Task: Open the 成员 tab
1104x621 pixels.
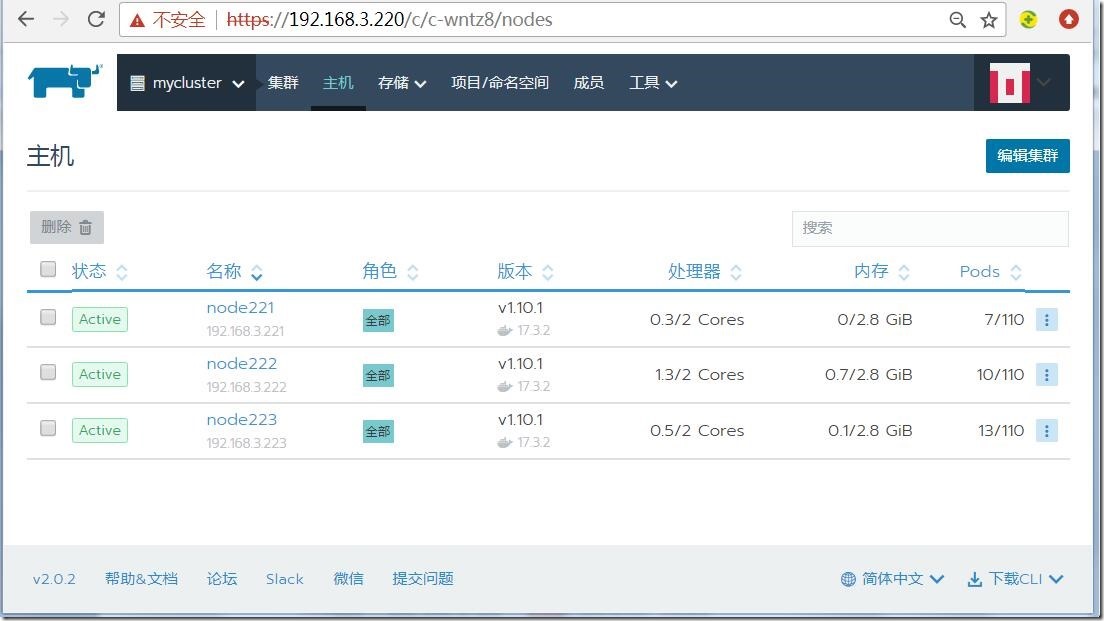Action: [589, 83]
